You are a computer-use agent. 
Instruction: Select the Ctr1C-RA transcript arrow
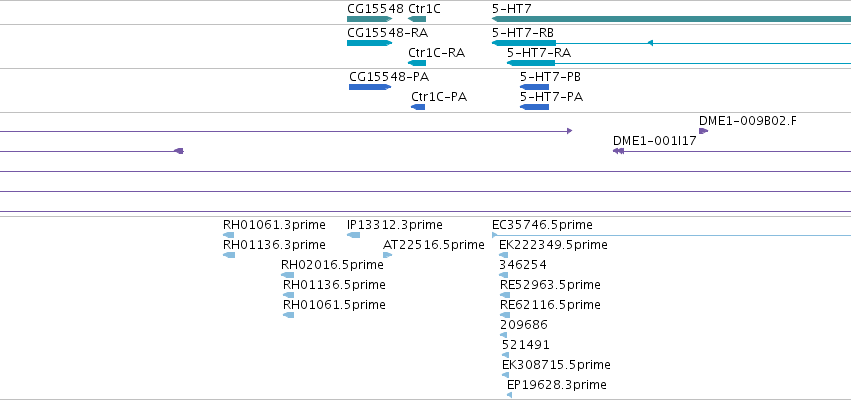(x=417, y=63)
